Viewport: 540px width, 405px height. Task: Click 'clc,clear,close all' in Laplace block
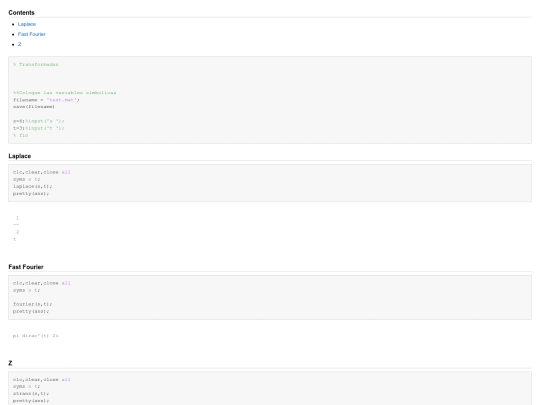click(42, 172)
